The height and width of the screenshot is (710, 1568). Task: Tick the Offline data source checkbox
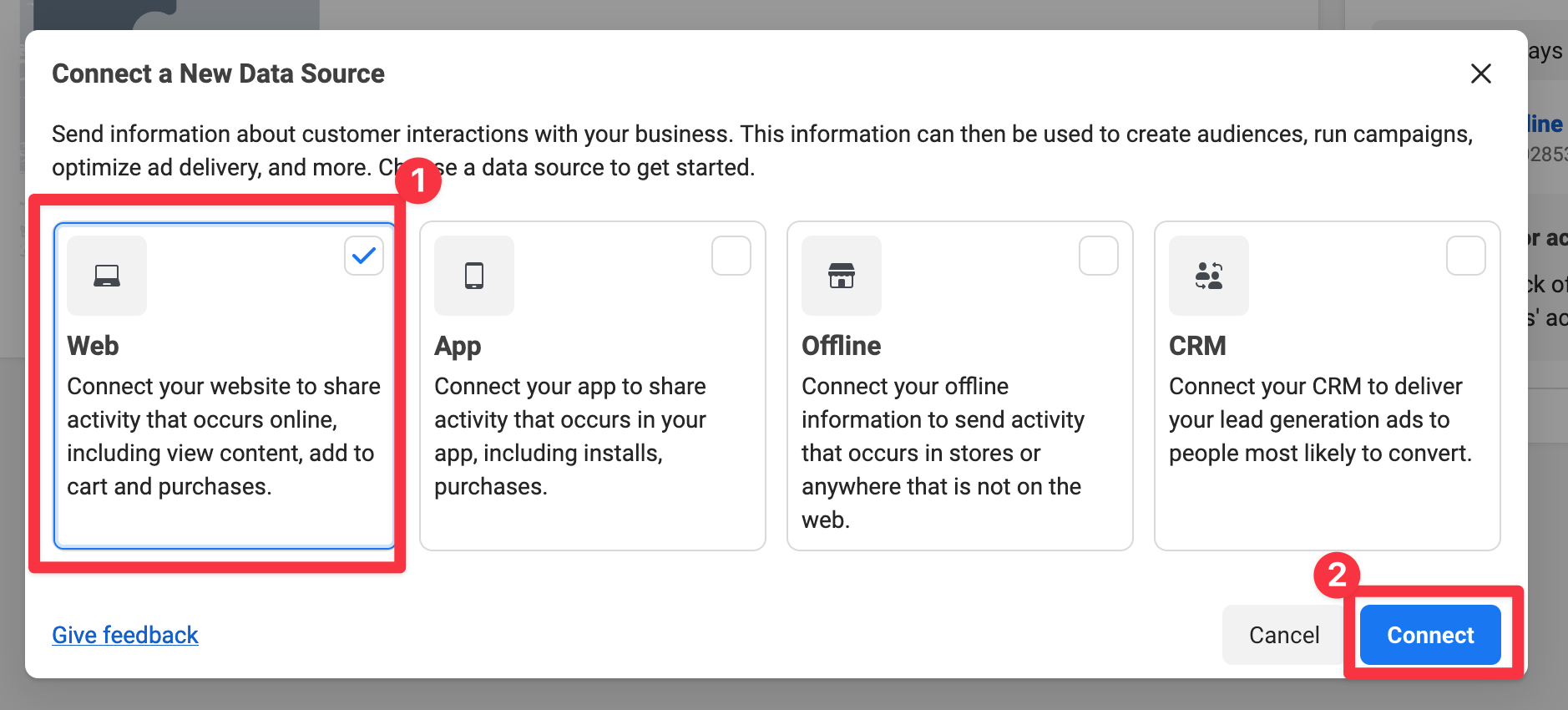pyautogui.click(x=1099, y=256)
